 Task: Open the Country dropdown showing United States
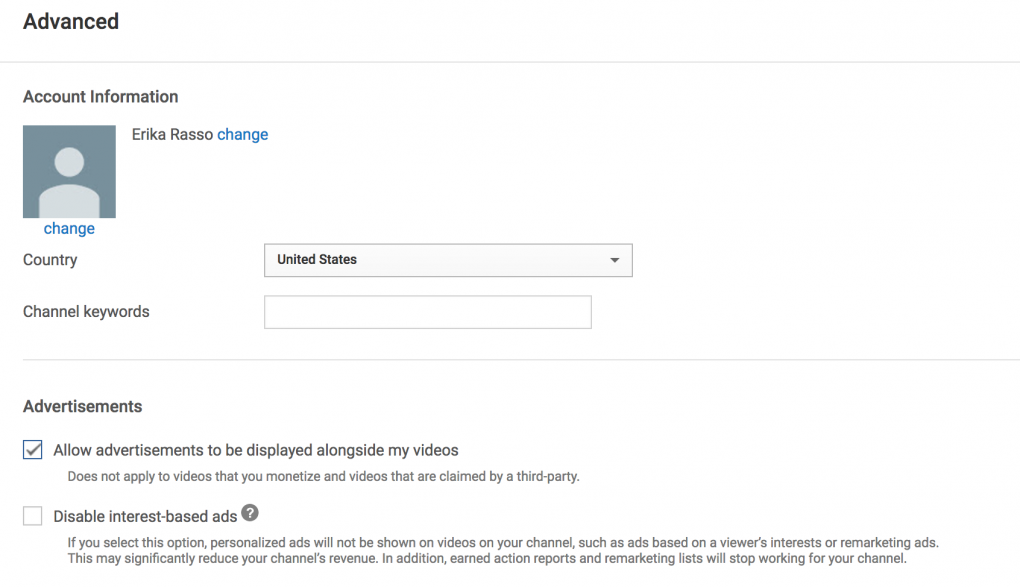tap(448, 260)
